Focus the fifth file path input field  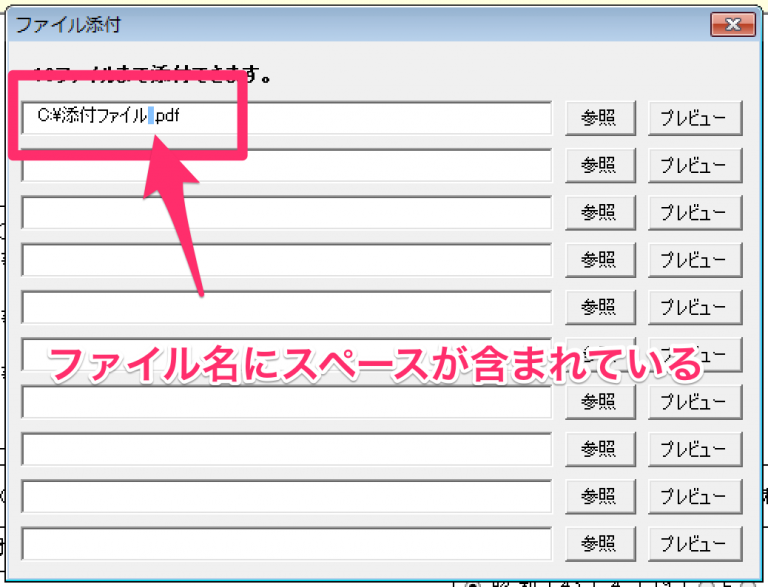[x=287, y=308]
